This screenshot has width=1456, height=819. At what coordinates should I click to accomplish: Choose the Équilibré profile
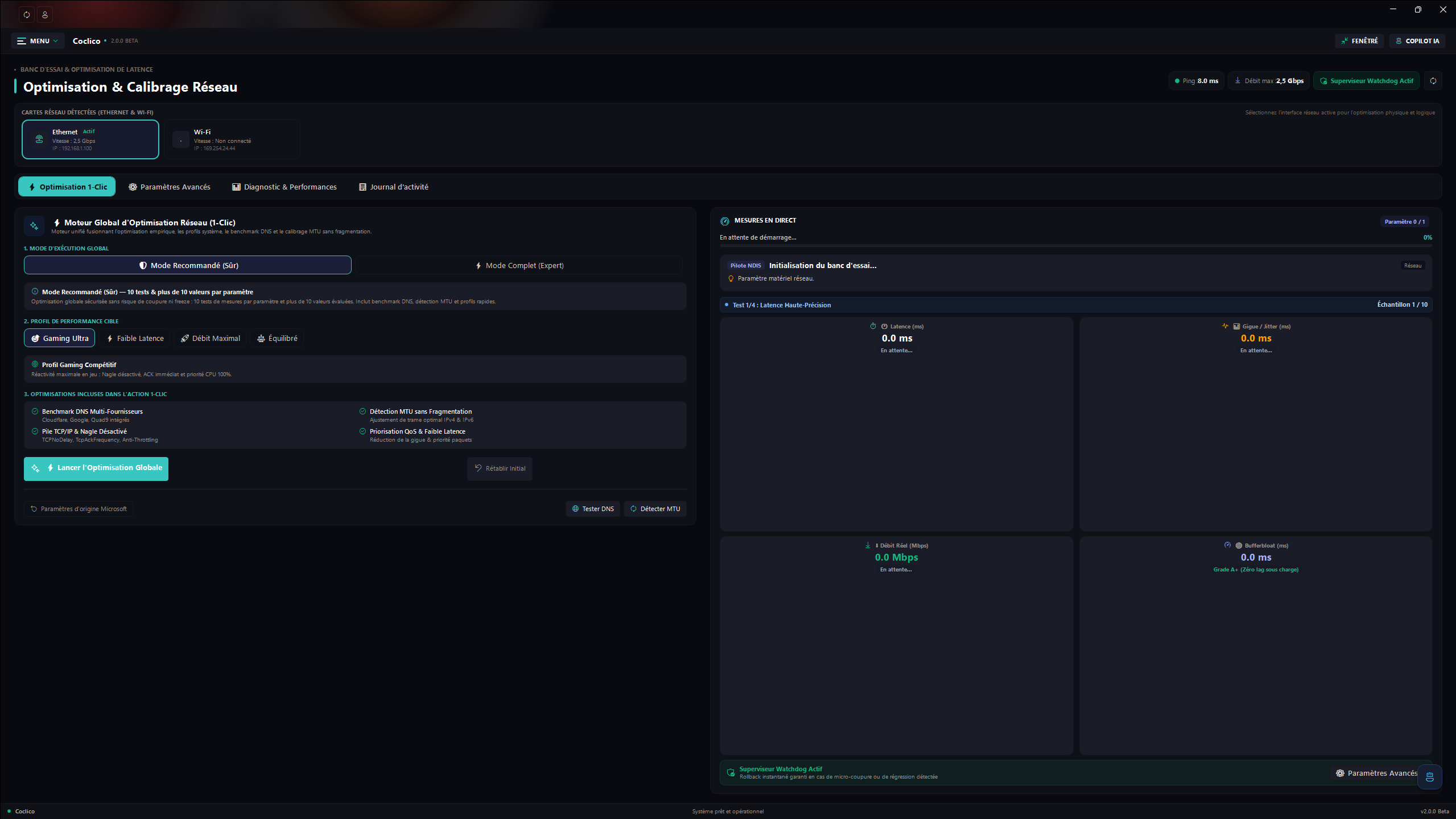277,338
